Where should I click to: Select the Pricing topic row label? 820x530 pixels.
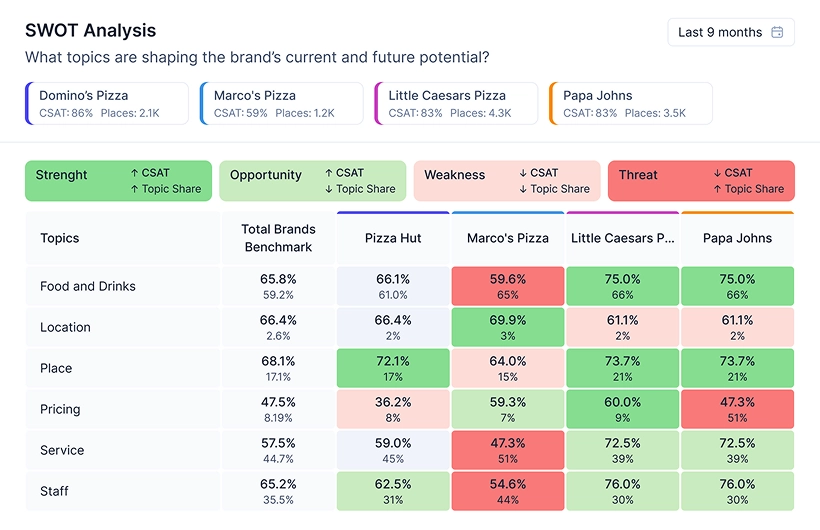pos(60,410)
